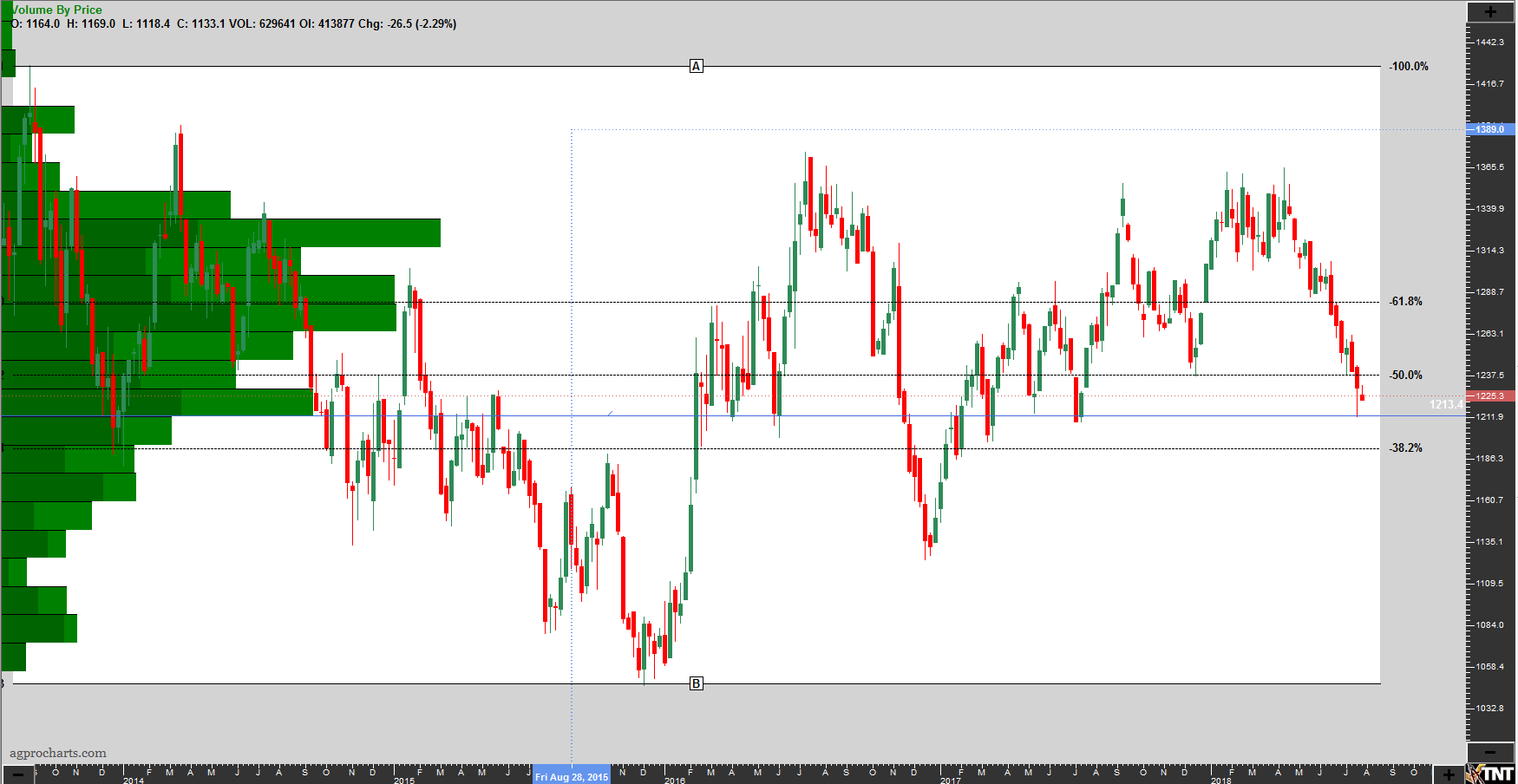Click the 2018 year label on time axis
1518x784 pixels.
[x=1221, y=781]
